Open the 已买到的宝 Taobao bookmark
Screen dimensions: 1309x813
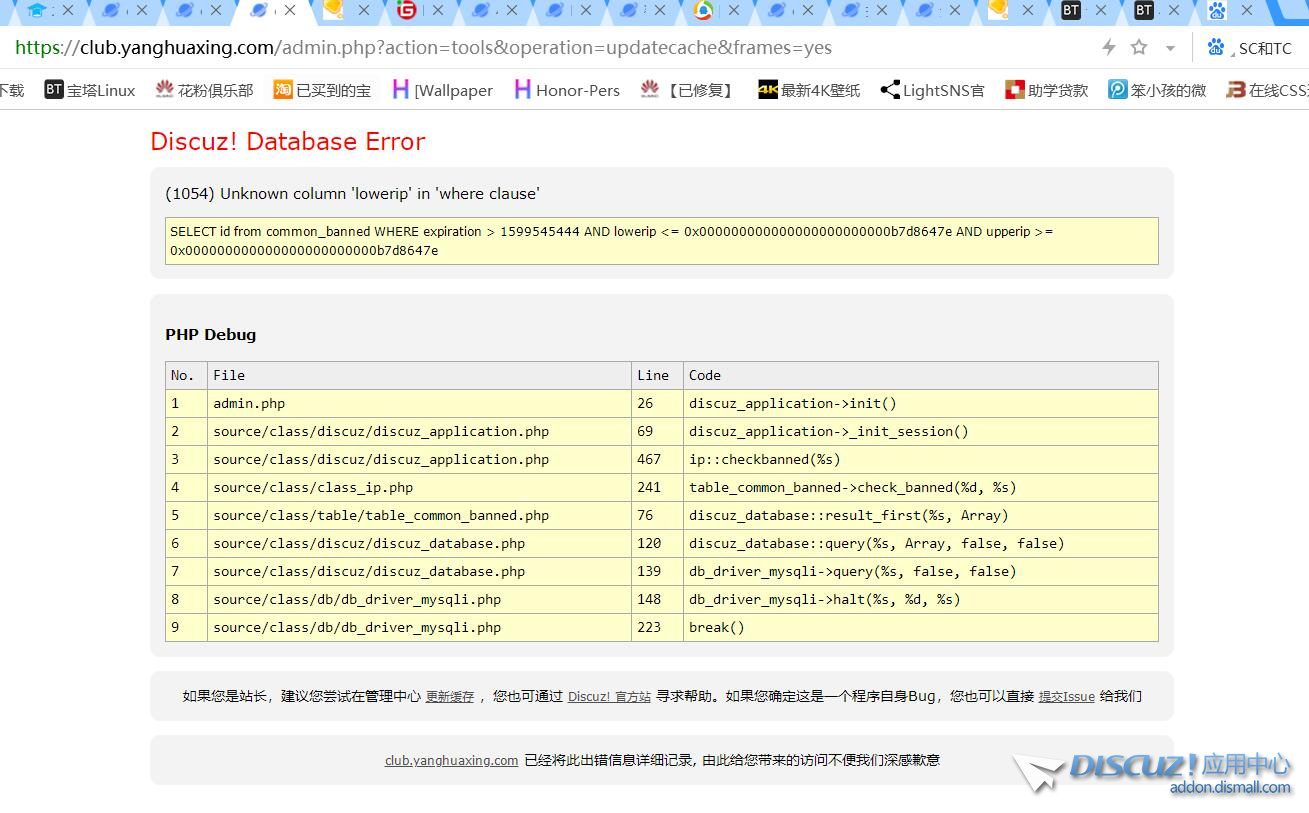(322, 90)
